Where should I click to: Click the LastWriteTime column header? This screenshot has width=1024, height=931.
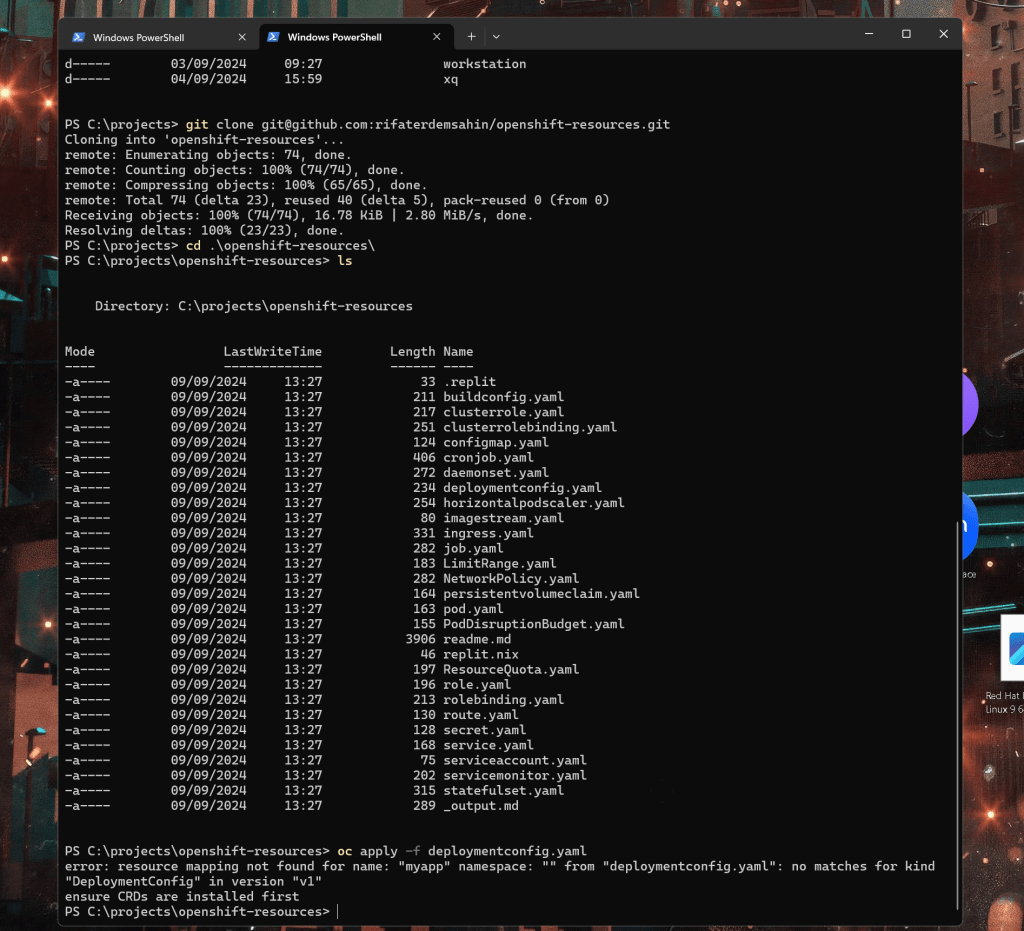[x=272, y=351]
